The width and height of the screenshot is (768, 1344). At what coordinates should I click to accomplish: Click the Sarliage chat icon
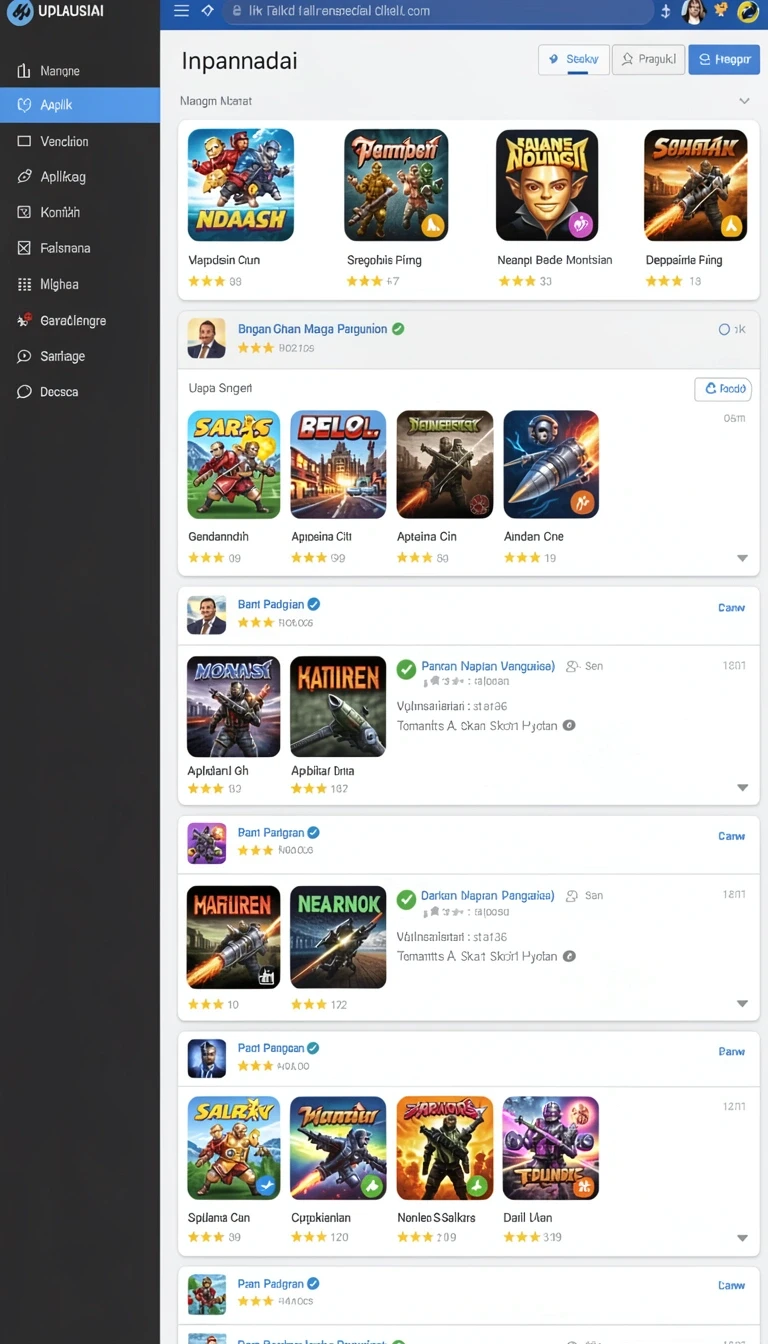[24, 356]
